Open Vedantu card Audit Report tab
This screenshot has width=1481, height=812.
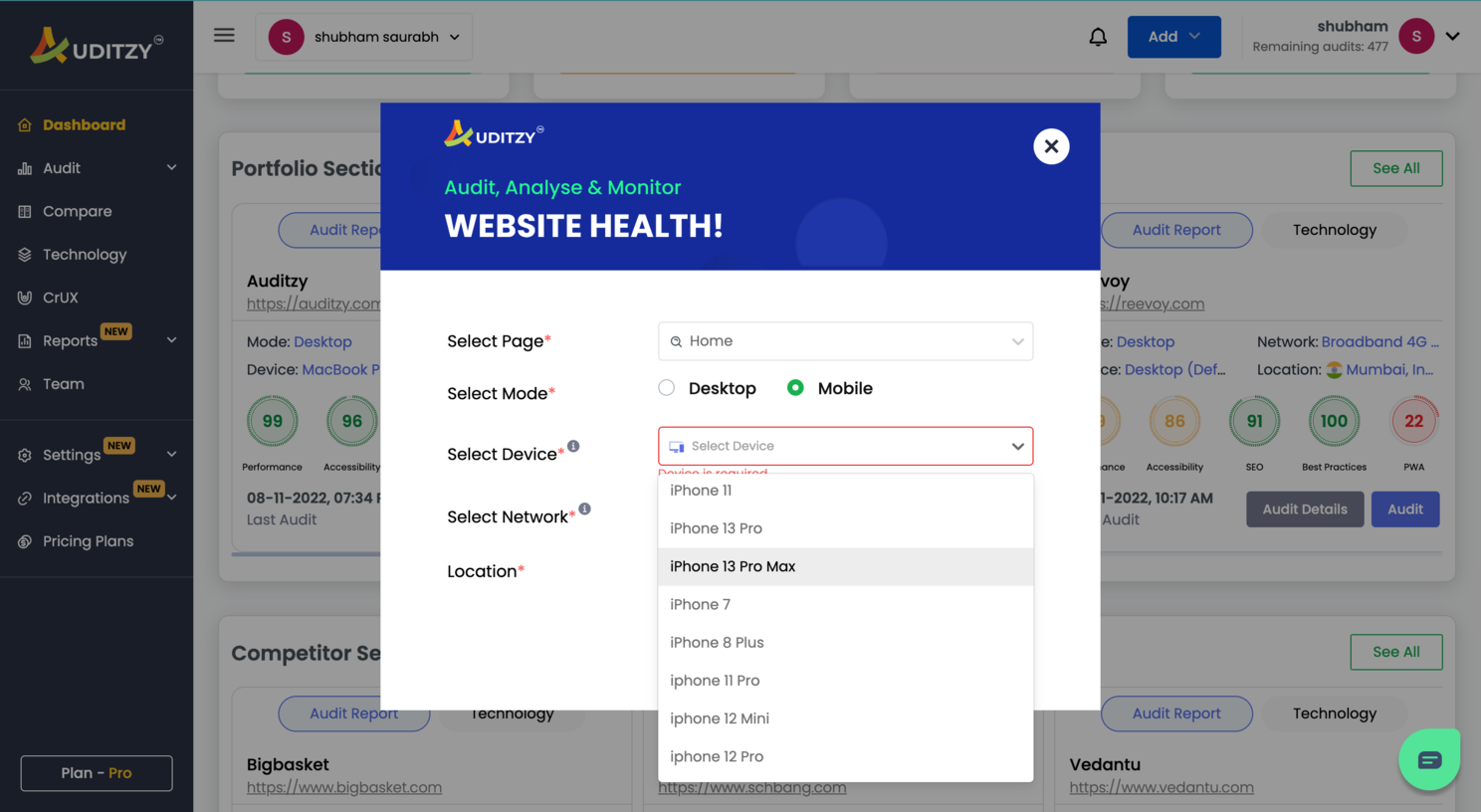(x=1176, y=713)
